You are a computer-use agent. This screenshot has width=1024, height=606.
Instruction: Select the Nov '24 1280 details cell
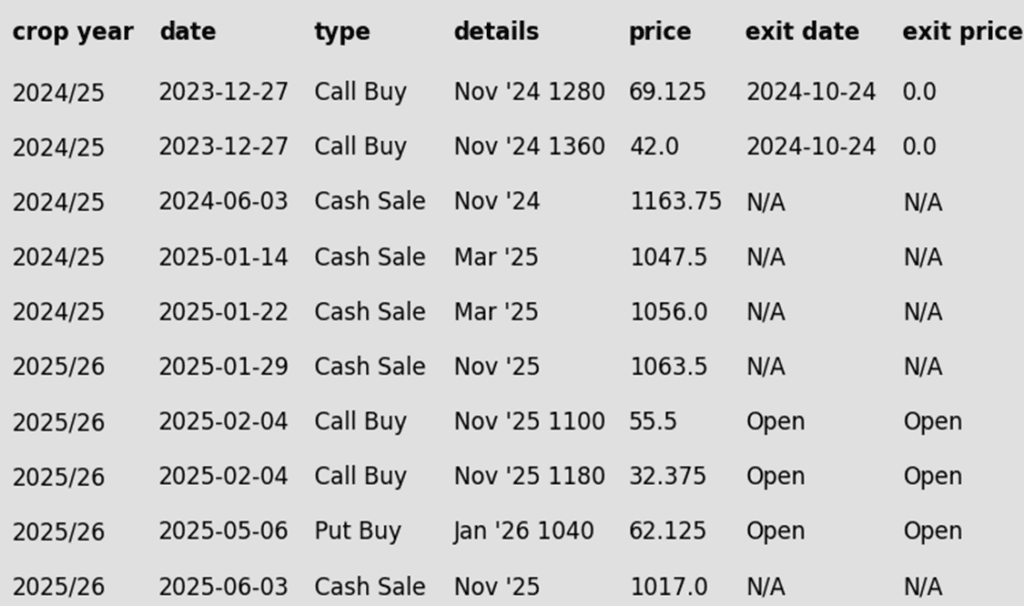530,91
